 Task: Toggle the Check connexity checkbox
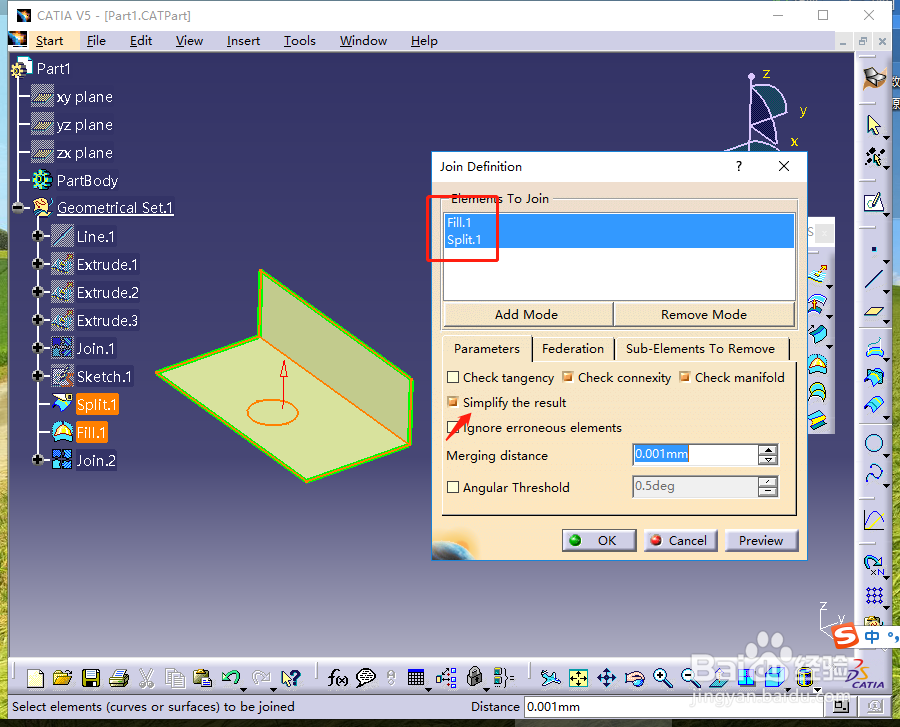[x=568, y=377]
